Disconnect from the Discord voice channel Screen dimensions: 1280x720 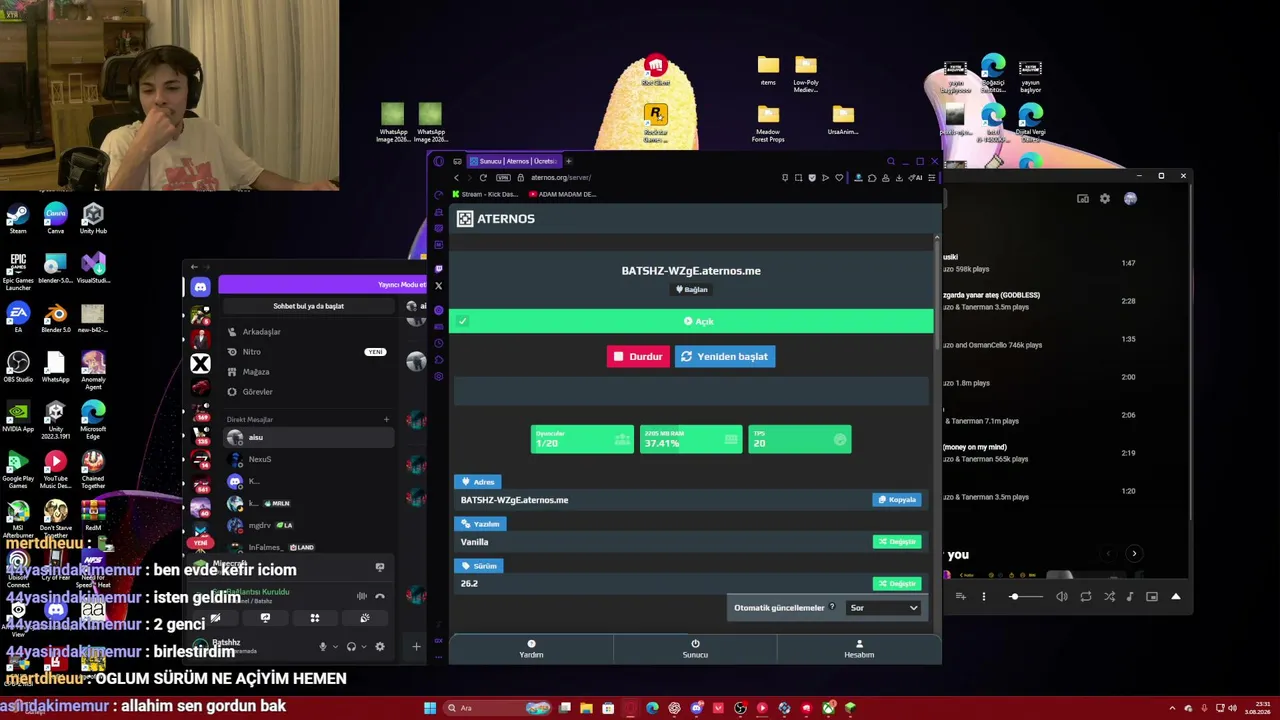pos(379,596)
